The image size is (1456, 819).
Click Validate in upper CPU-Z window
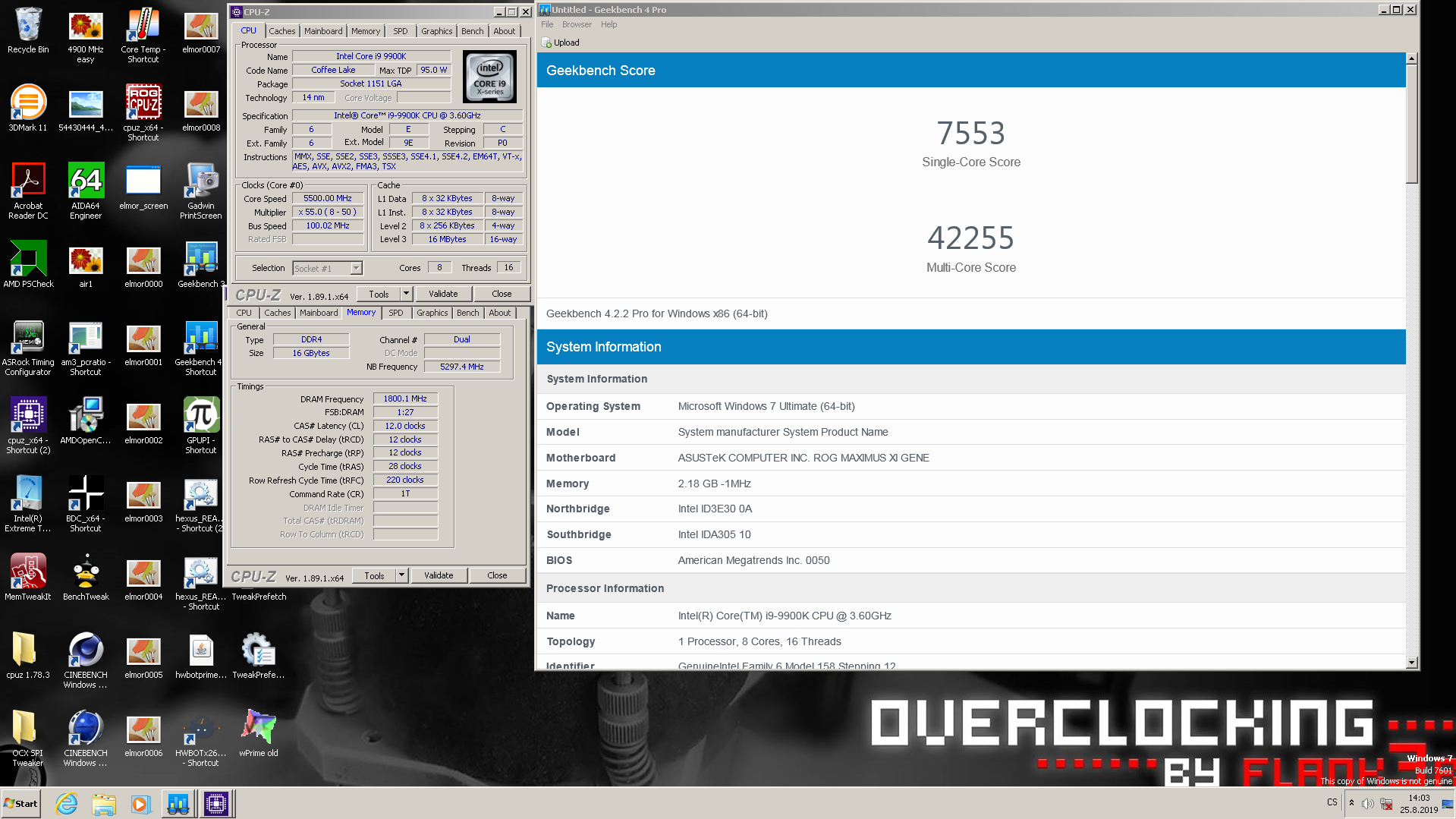coord(443,294)
